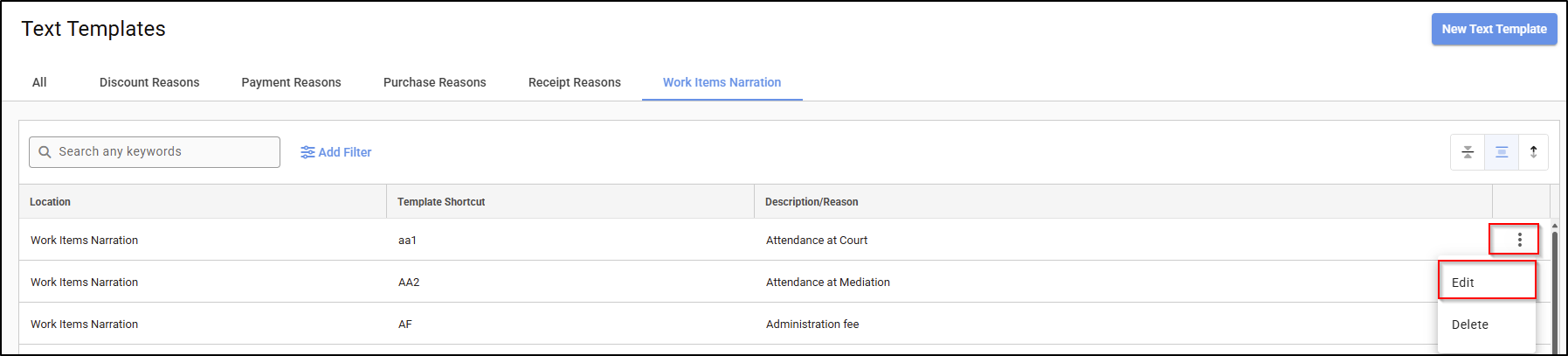The image size is (1568, 356).
Task: Choose Delete from the row menu
Action: [x=1485, y=325]
